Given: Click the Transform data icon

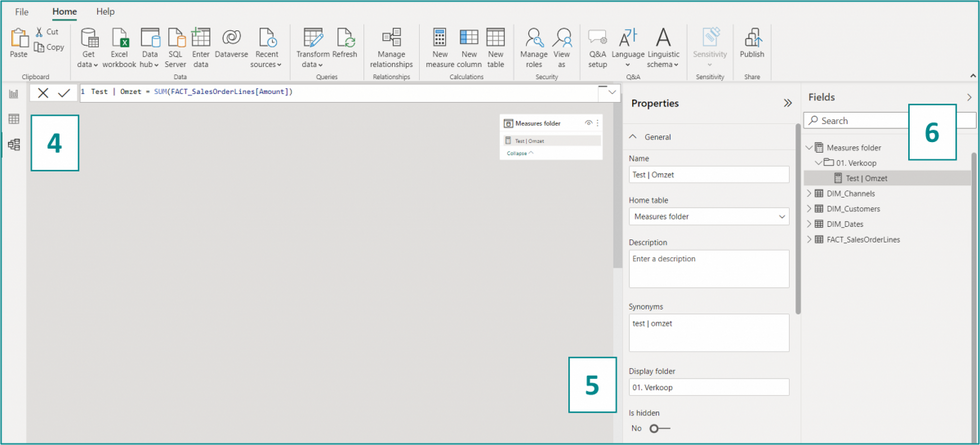Looking at the screenshot, I should coord(312,39).
